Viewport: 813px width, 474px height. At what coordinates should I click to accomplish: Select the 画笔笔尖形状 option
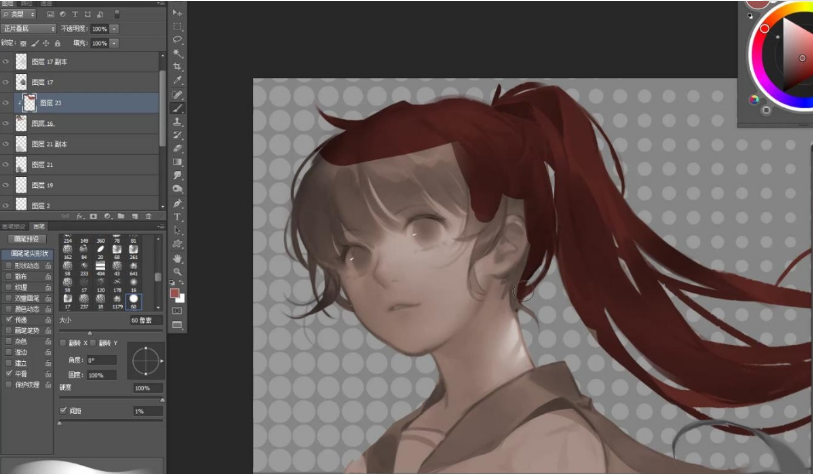27,254
